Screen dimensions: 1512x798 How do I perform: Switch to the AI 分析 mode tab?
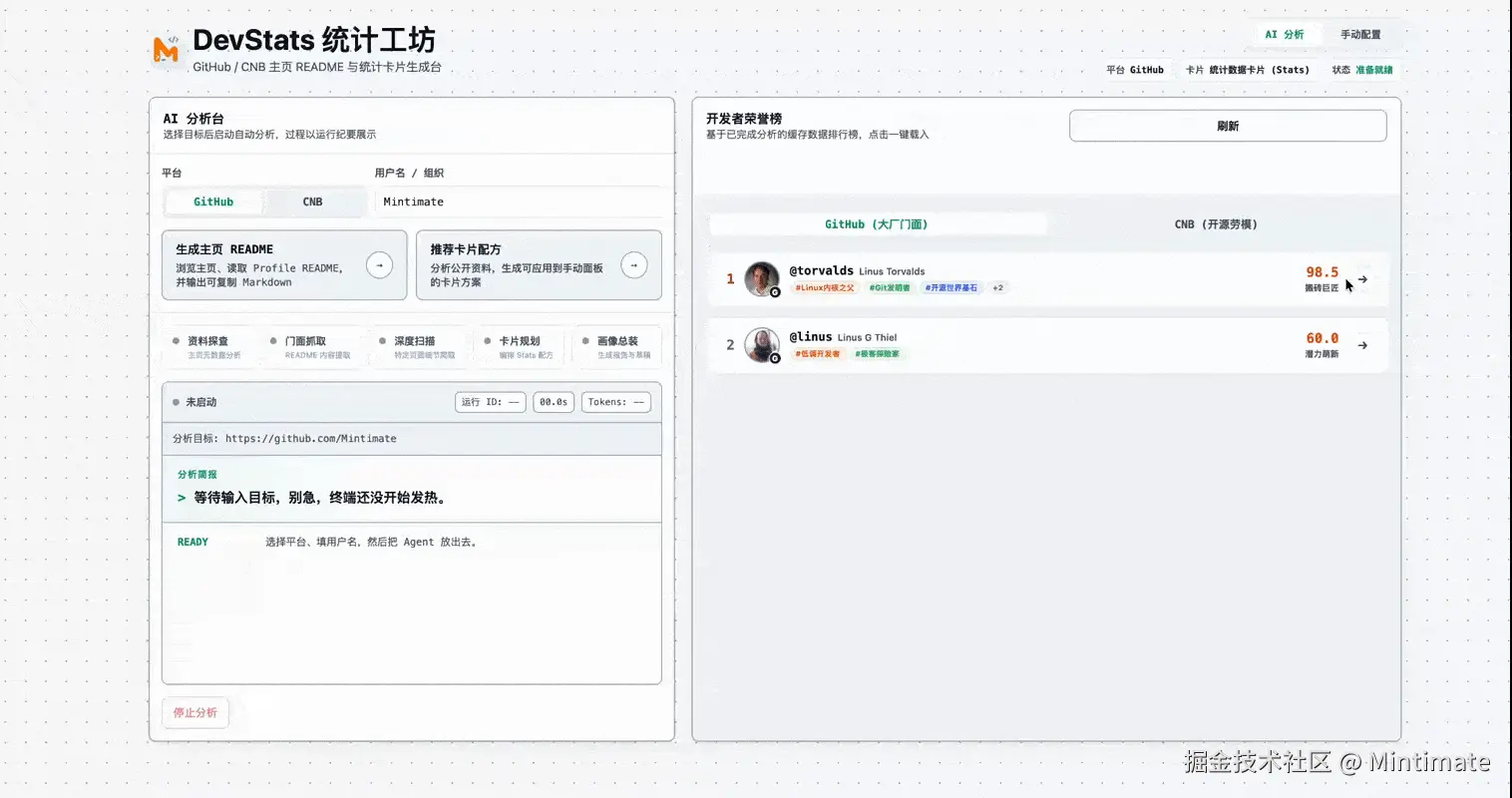point(1284,34)
